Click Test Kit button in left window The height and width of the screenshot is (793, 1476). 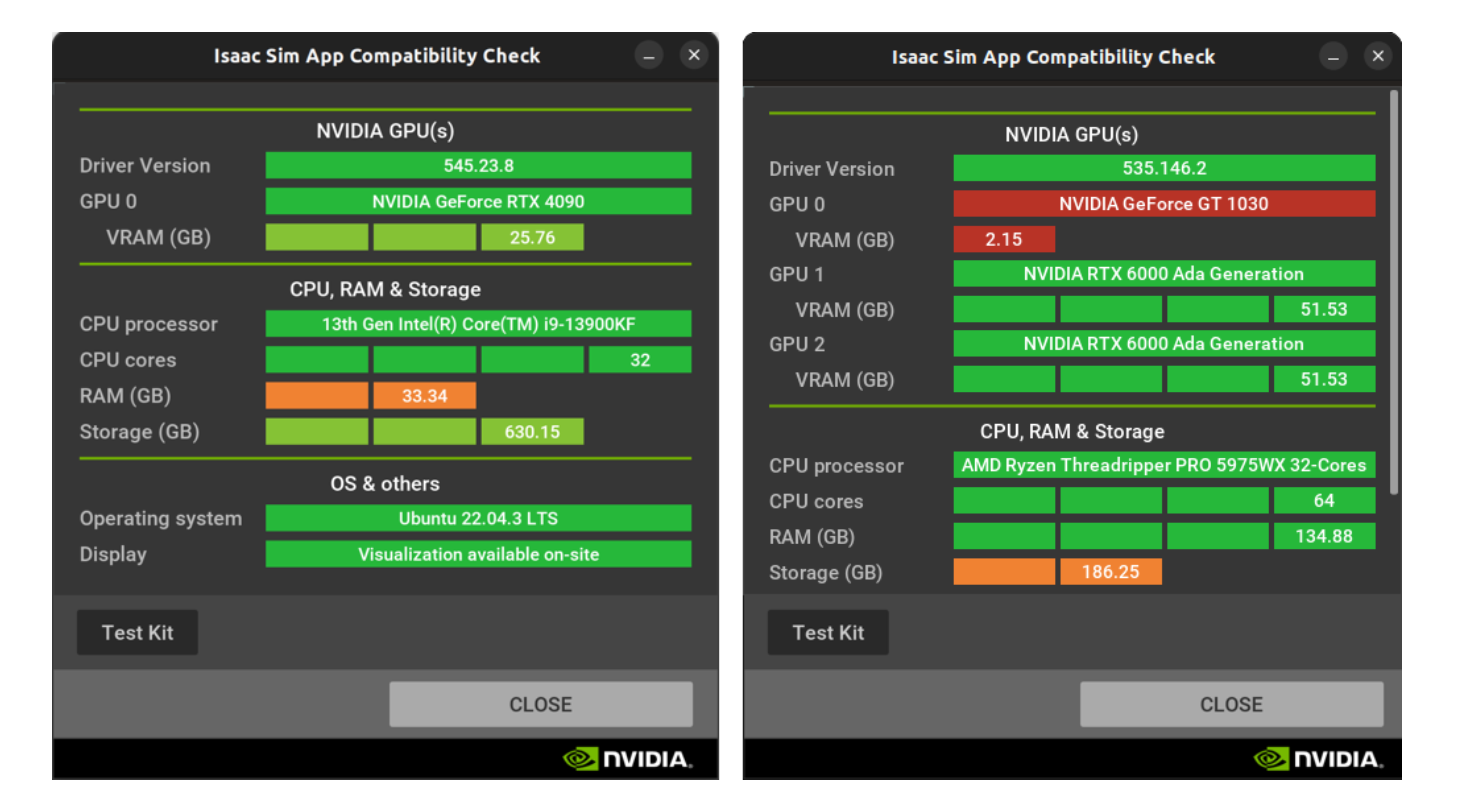(x=137, y=632)
